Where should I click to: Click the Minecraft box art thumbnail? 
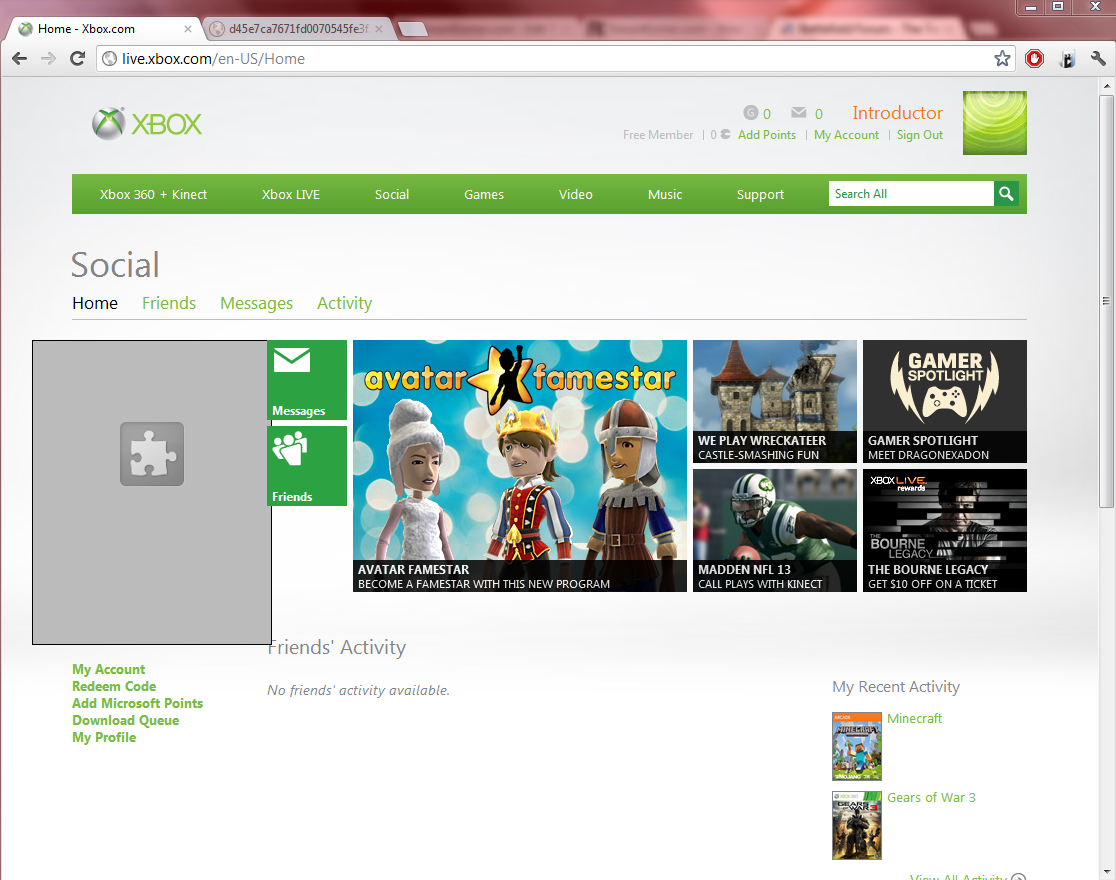coord(857,746)
